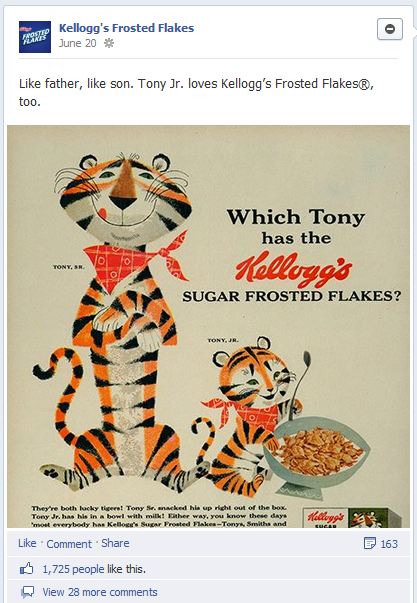The height and width of the screenshot is (603, 417).
Task: Open the vintage Tony ad photo
Action: 208,326
